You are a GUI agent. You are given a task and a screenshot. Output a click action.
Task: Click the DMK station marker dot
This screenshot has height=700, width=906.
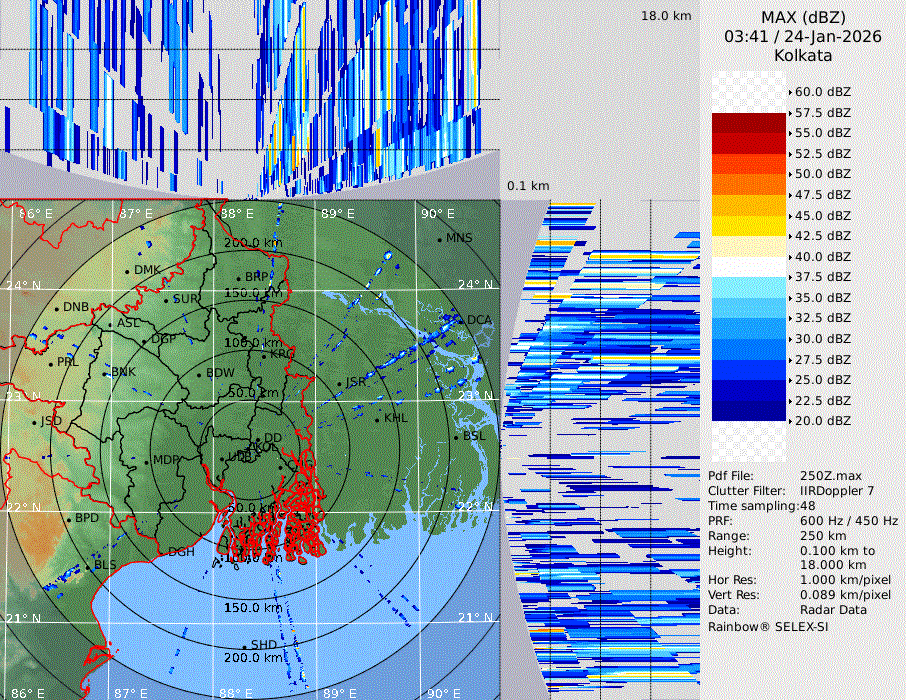(x=127, y=271)
